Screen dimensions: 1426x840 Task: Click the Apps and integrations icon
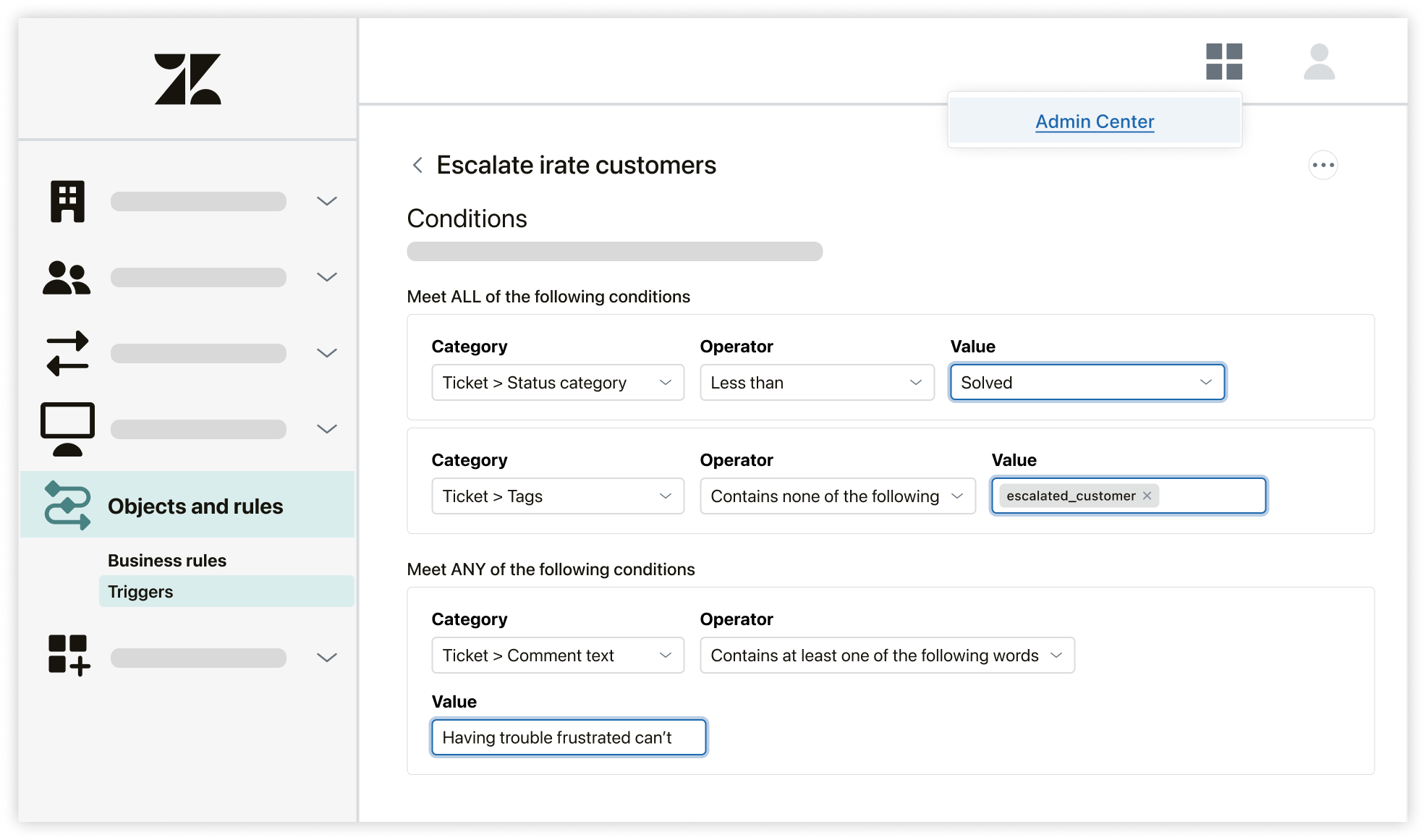click(x=69, y=656)
